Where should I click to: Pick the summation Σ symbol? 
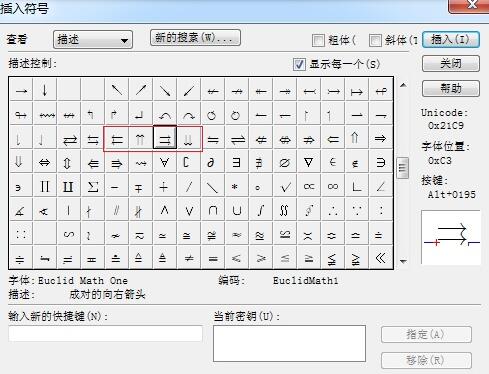pyautogui.click(x=93, y=186)
